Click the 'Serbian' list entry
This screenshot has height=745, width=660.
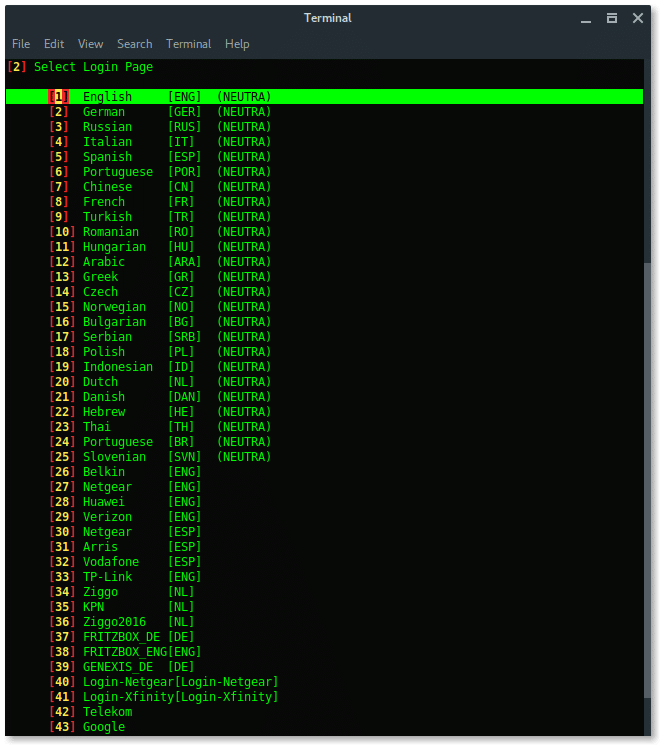pos(107,337)
